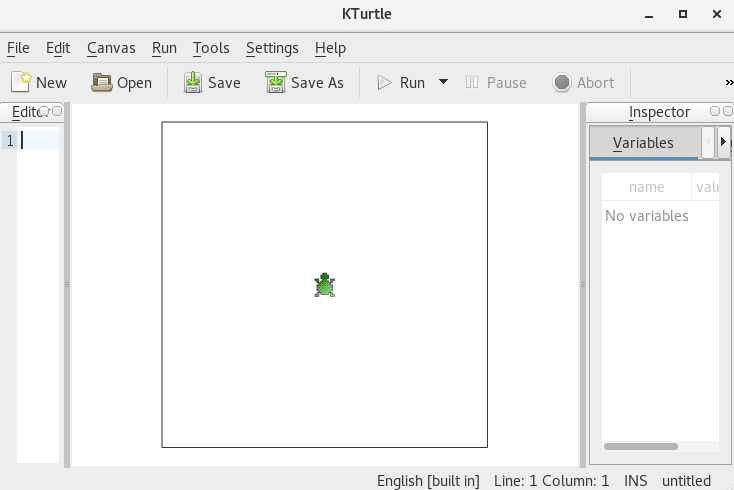Close the Inspector panel
The width and height of the screenshot is (734, 490).
pos(727,111)
